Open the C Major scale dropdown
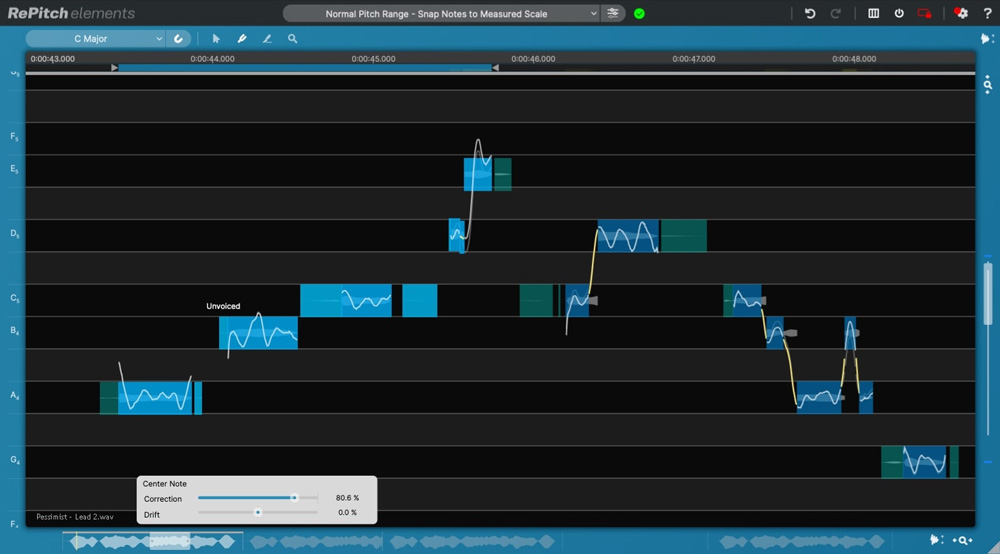Viewport: 1000px width, 554px height. point(95,39)
